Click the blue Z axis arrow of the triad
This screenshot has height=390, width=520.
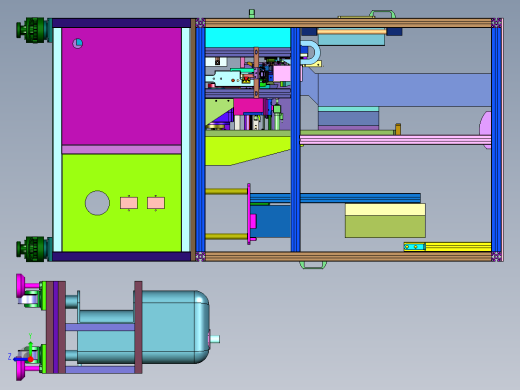(20, 359)
